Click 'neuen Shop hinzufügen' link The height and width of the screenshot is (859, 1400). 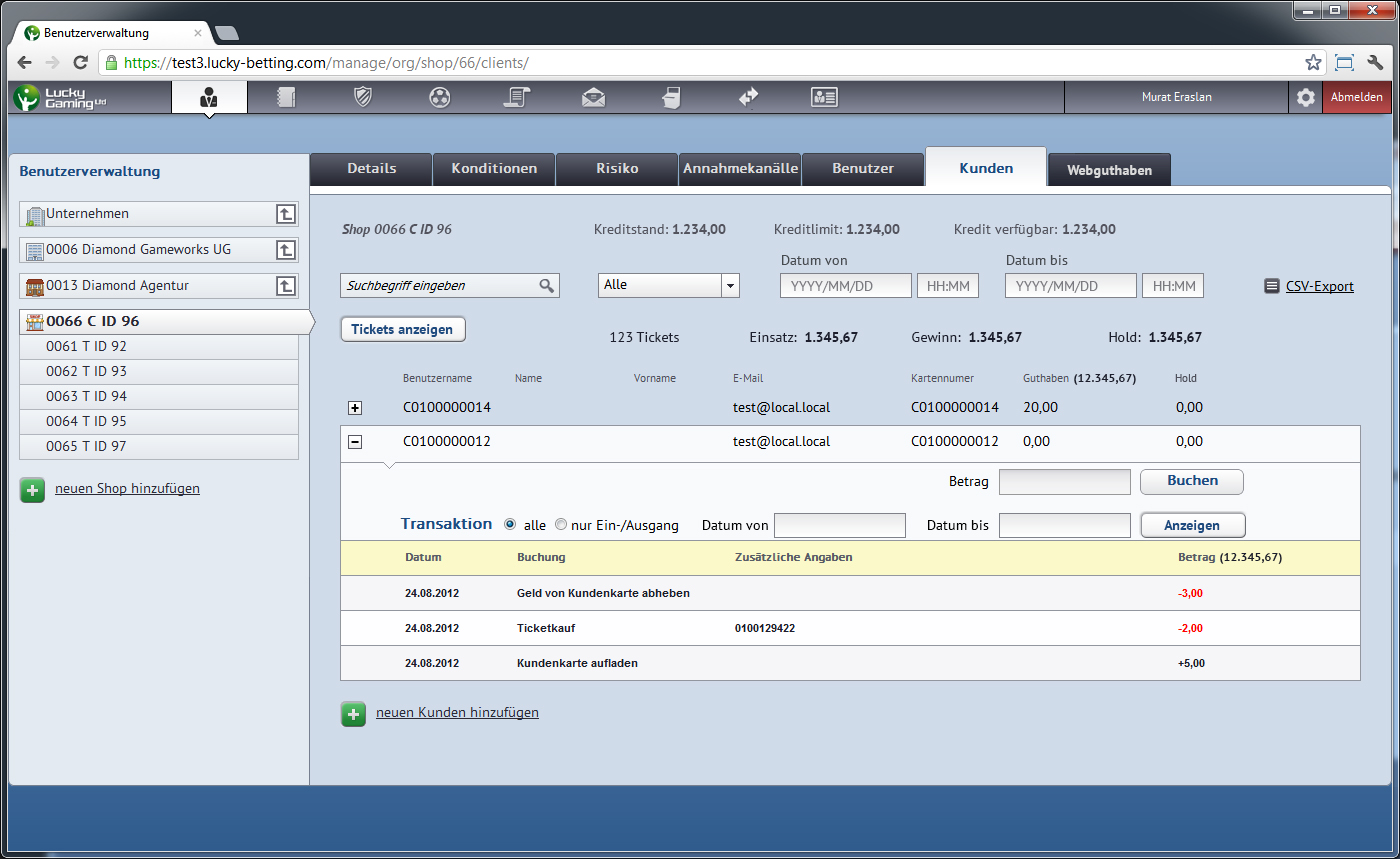pyautogui.click(x=127, y=489)
